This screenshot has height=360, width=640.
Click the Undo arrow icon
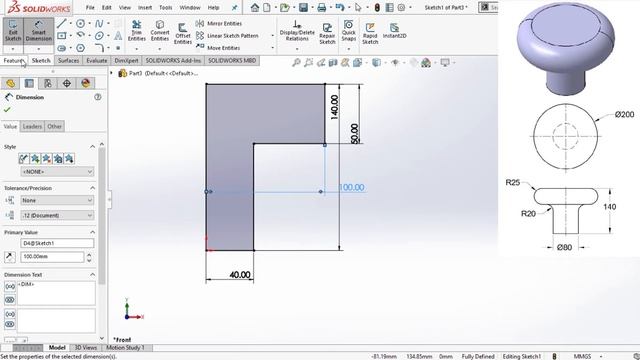(339, 7)
